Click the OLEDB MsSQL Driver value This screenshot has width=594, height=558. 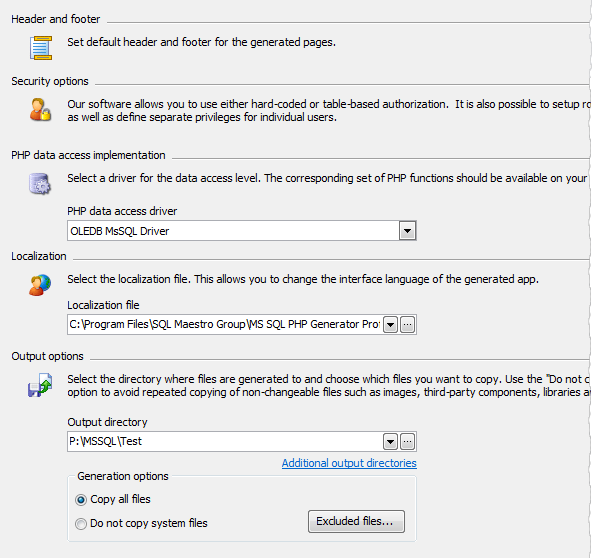[120, 231]
